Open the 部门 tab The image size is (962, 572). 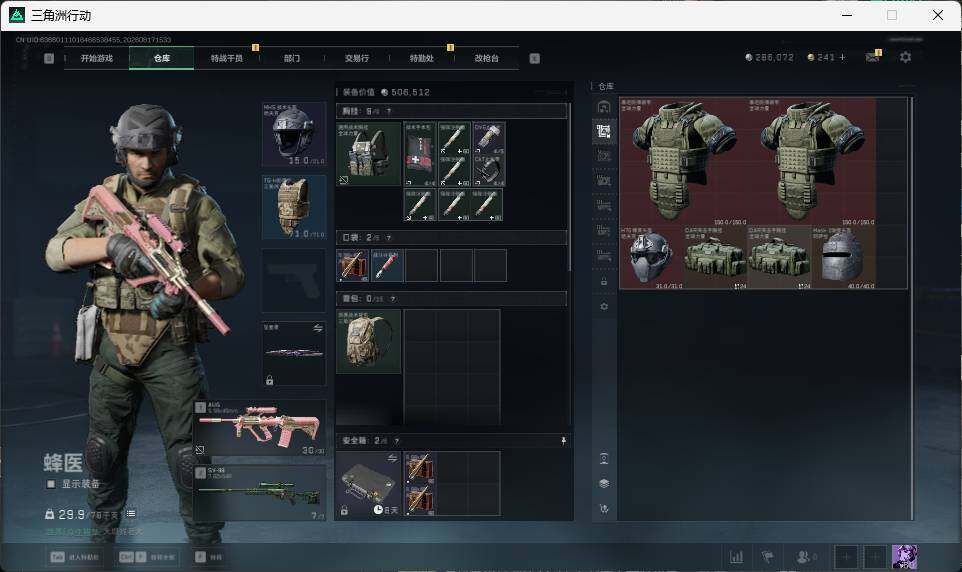292,58
